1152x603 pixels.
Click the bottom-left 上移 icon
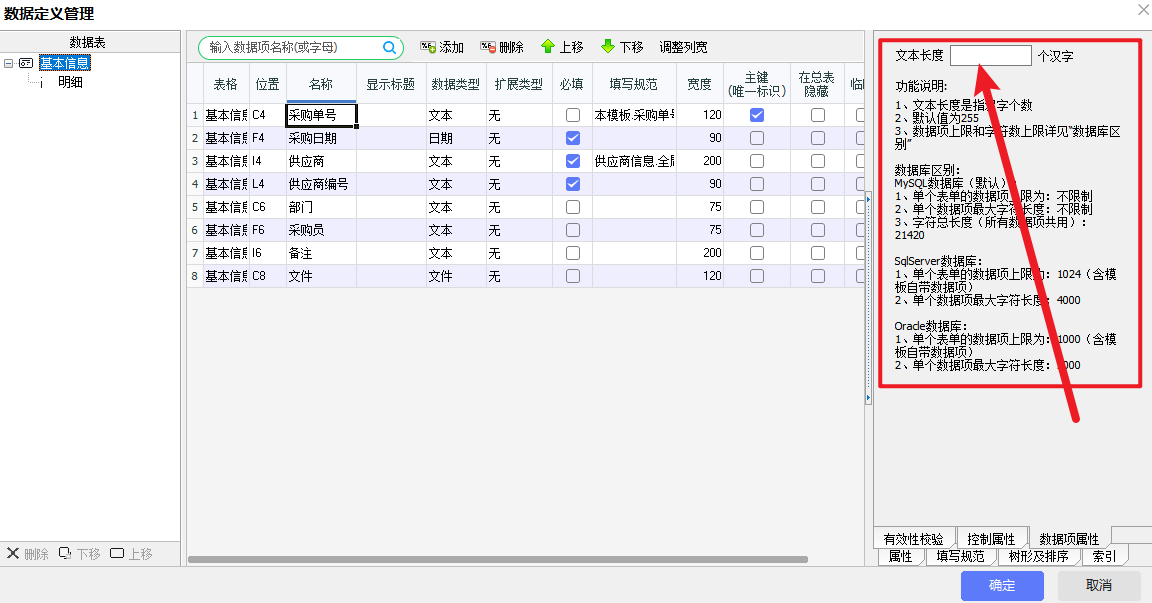tap(117, 553)
